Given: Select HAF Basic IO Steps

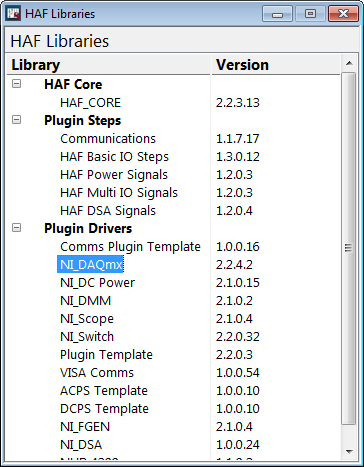Looking at the screenshot, I should tap(114, 157).
